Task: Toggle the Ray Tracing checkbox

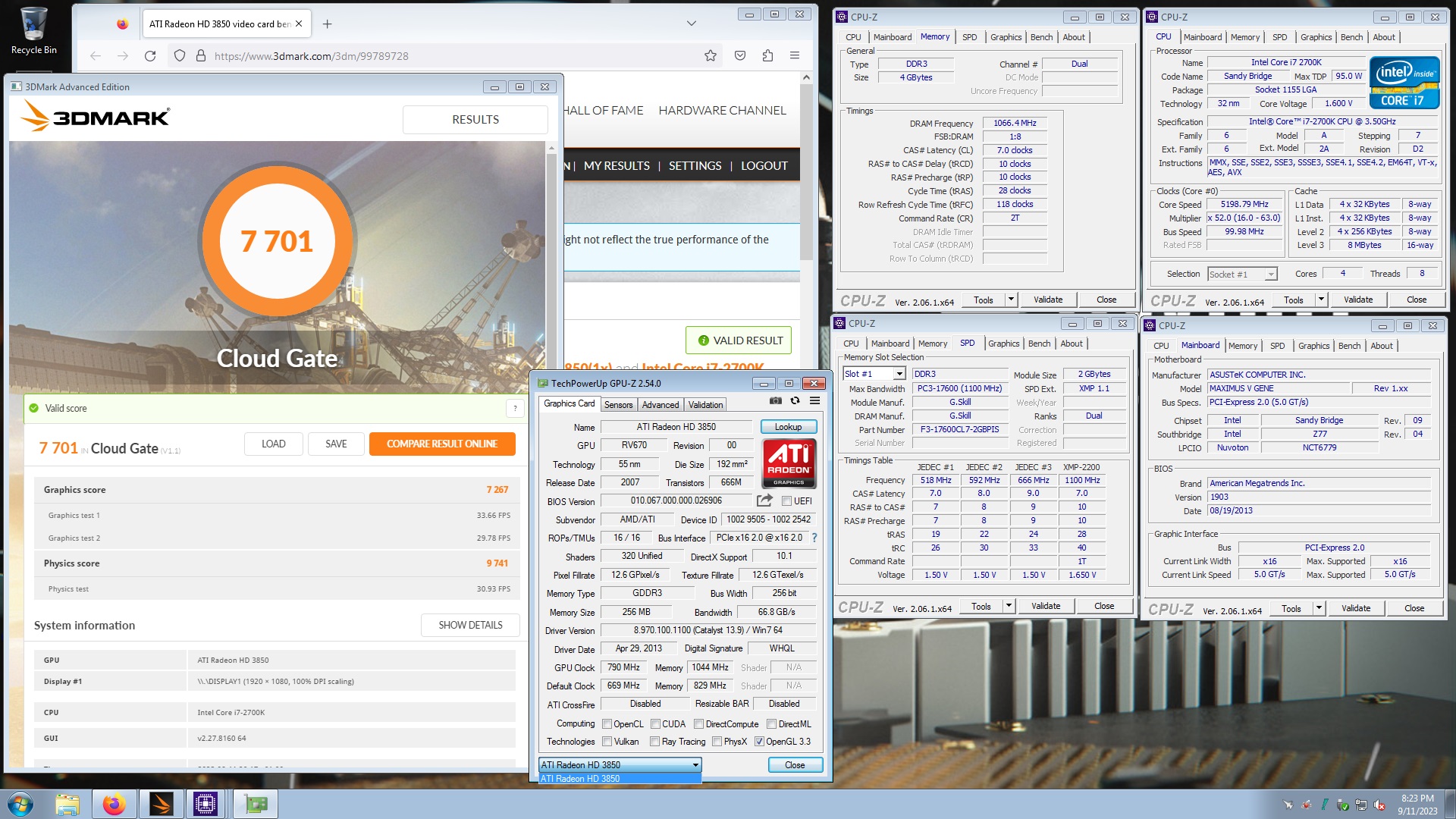Action: (x=654, y=742)
